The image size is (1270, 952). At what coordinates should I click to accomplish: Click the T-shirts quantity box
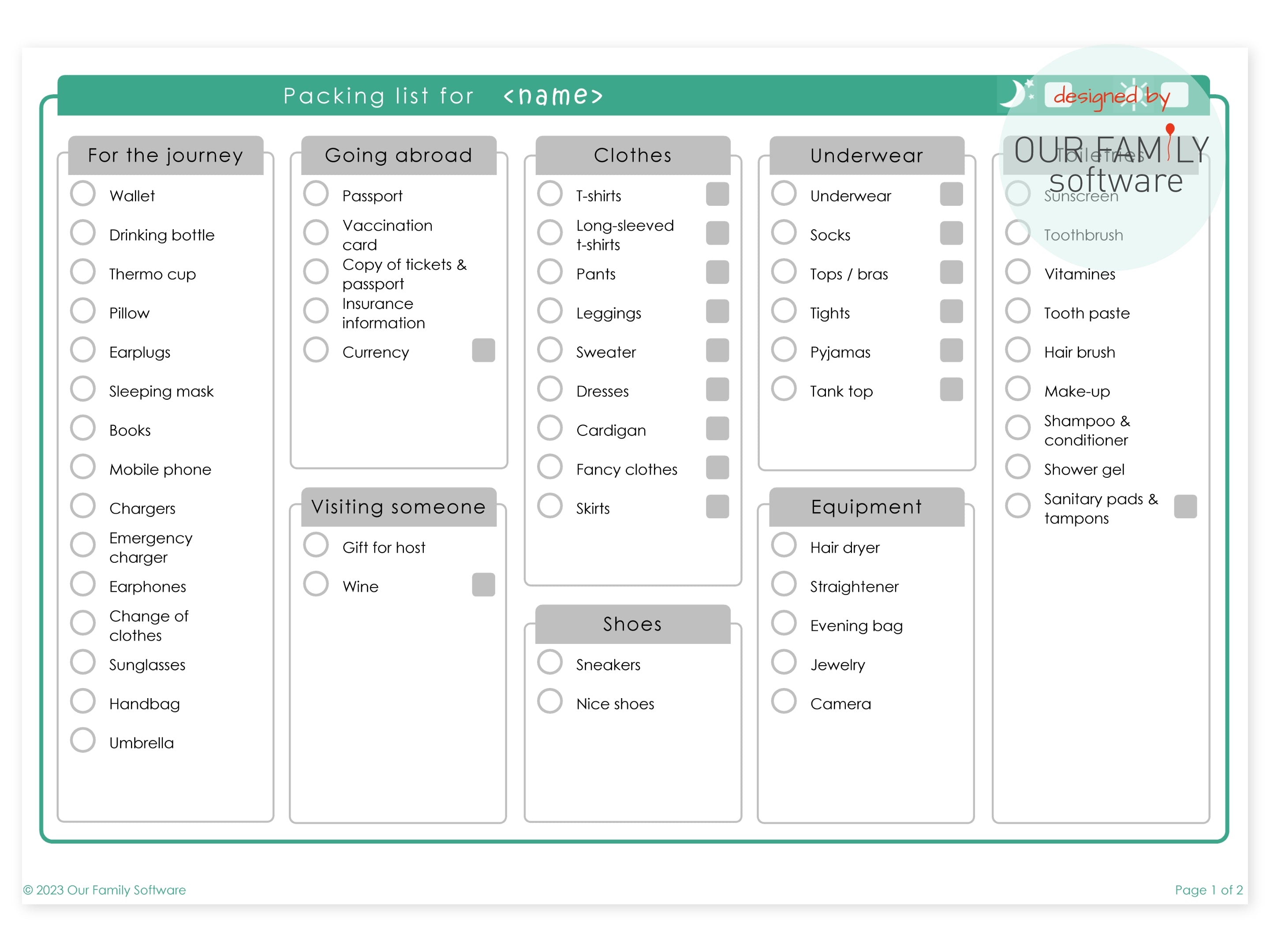pyautogui.click(x=717, y=194)
